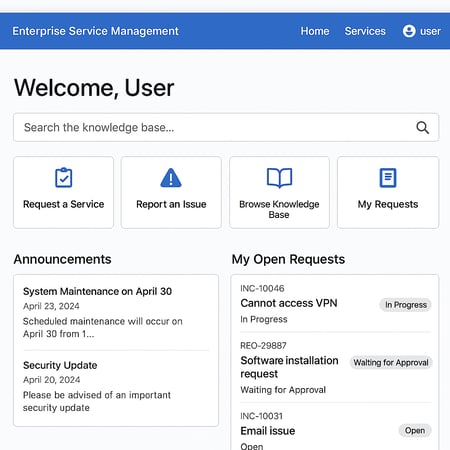Open the Services menu item
Viewport: 450px width, 450px height.
[365, 31]
